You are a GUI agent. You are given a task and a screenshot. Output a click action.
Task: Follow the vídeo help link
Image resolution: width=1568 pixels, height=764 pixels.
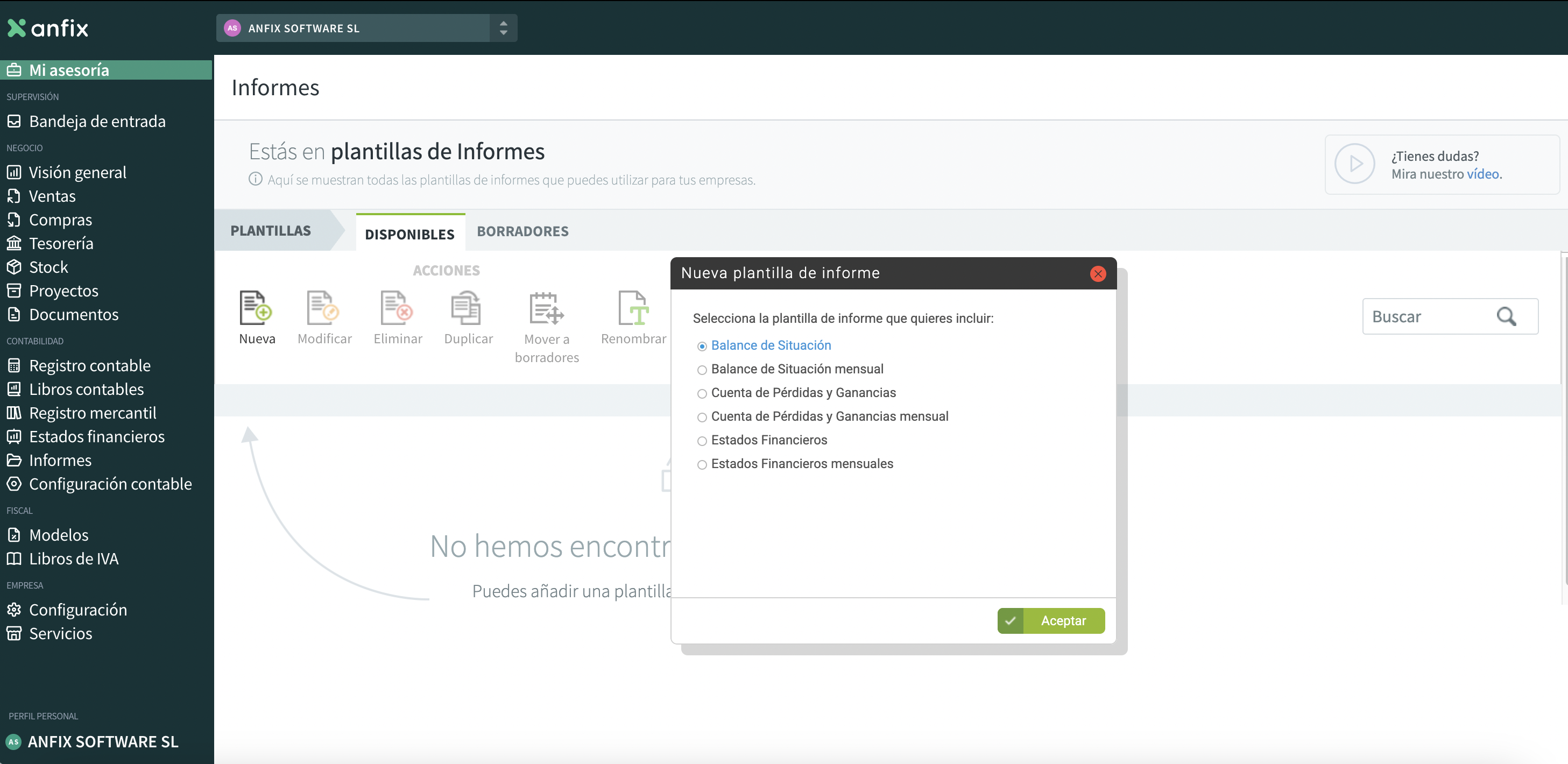click(x=1482, y=174)
